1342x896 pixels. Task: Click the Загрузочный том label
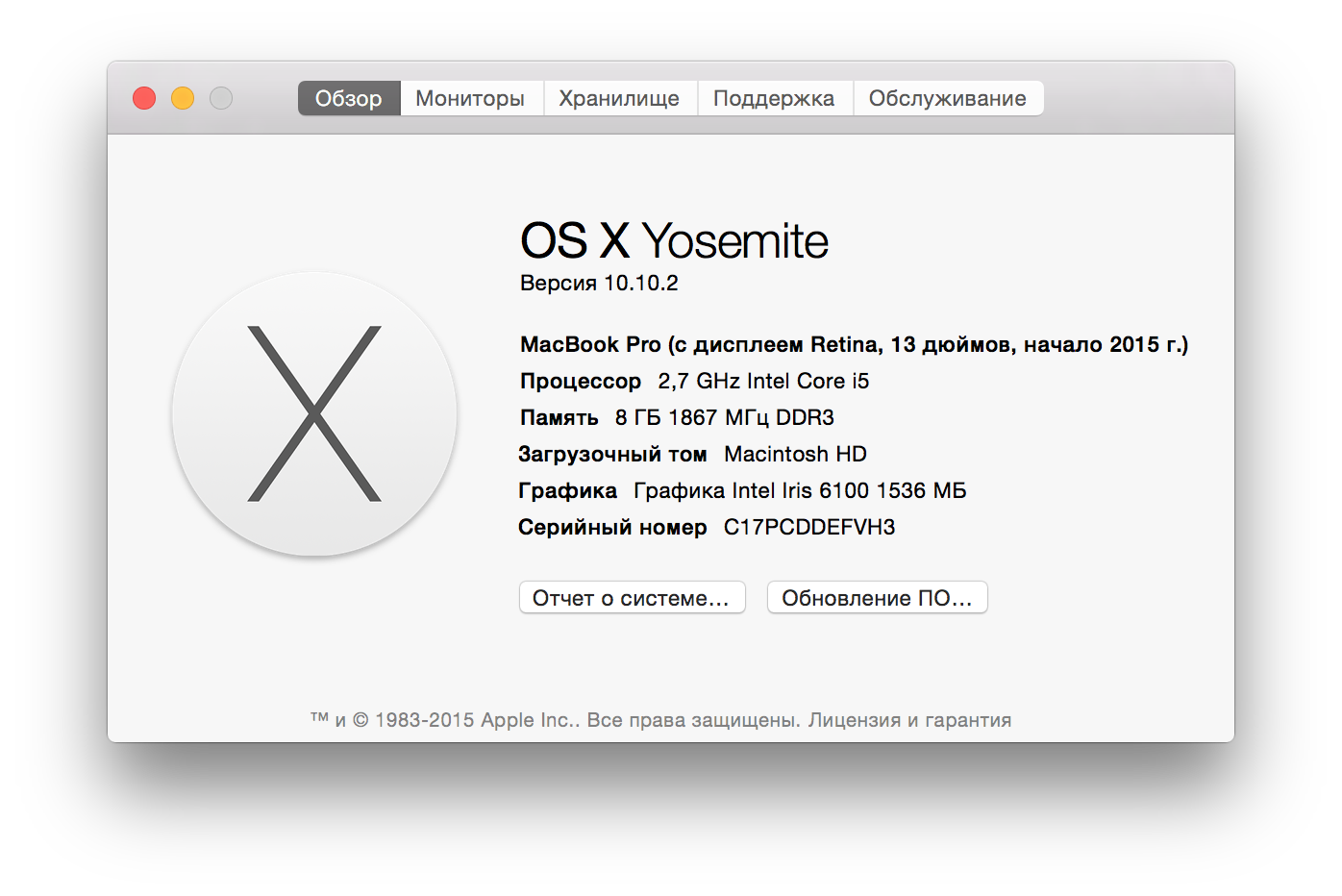612,454
